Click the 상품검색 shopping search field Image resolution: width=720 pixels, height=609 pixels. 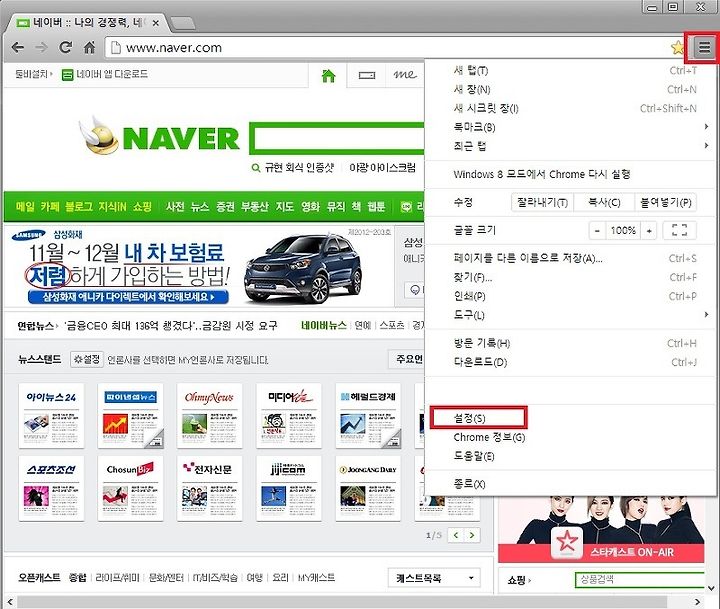pyautogui.click(x=639, y=580)
